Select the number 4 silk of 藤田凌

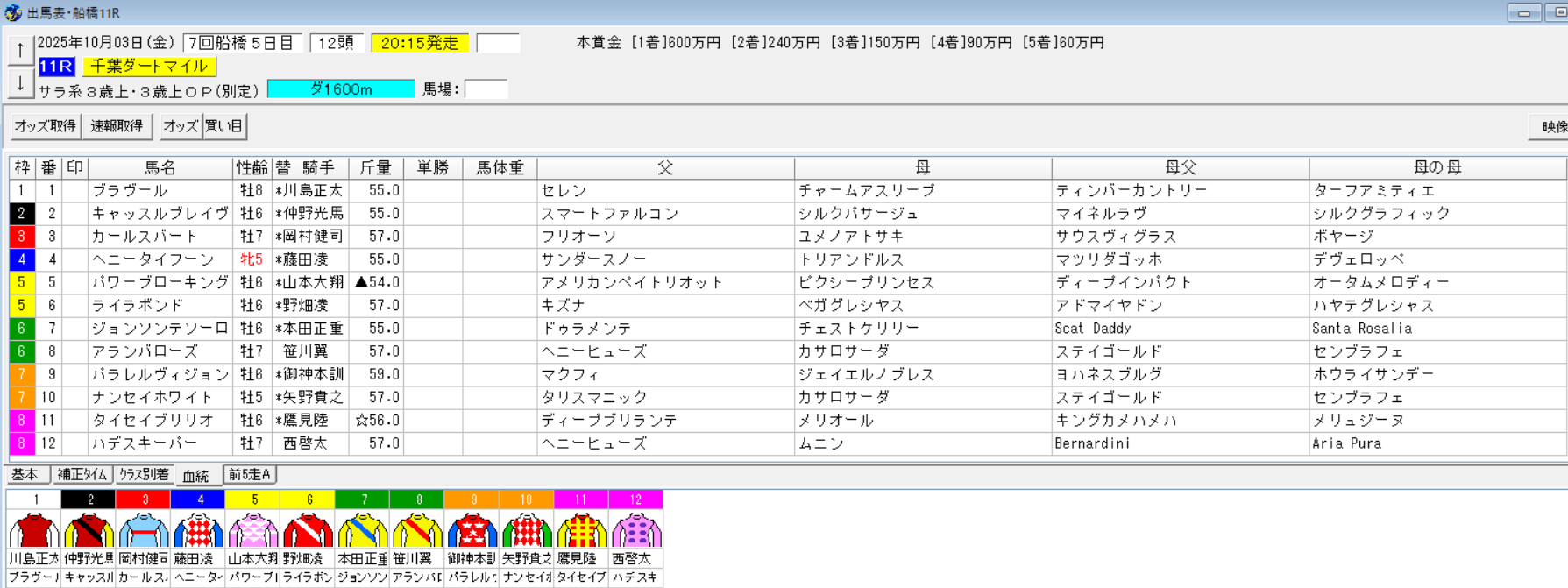(199, 530)
